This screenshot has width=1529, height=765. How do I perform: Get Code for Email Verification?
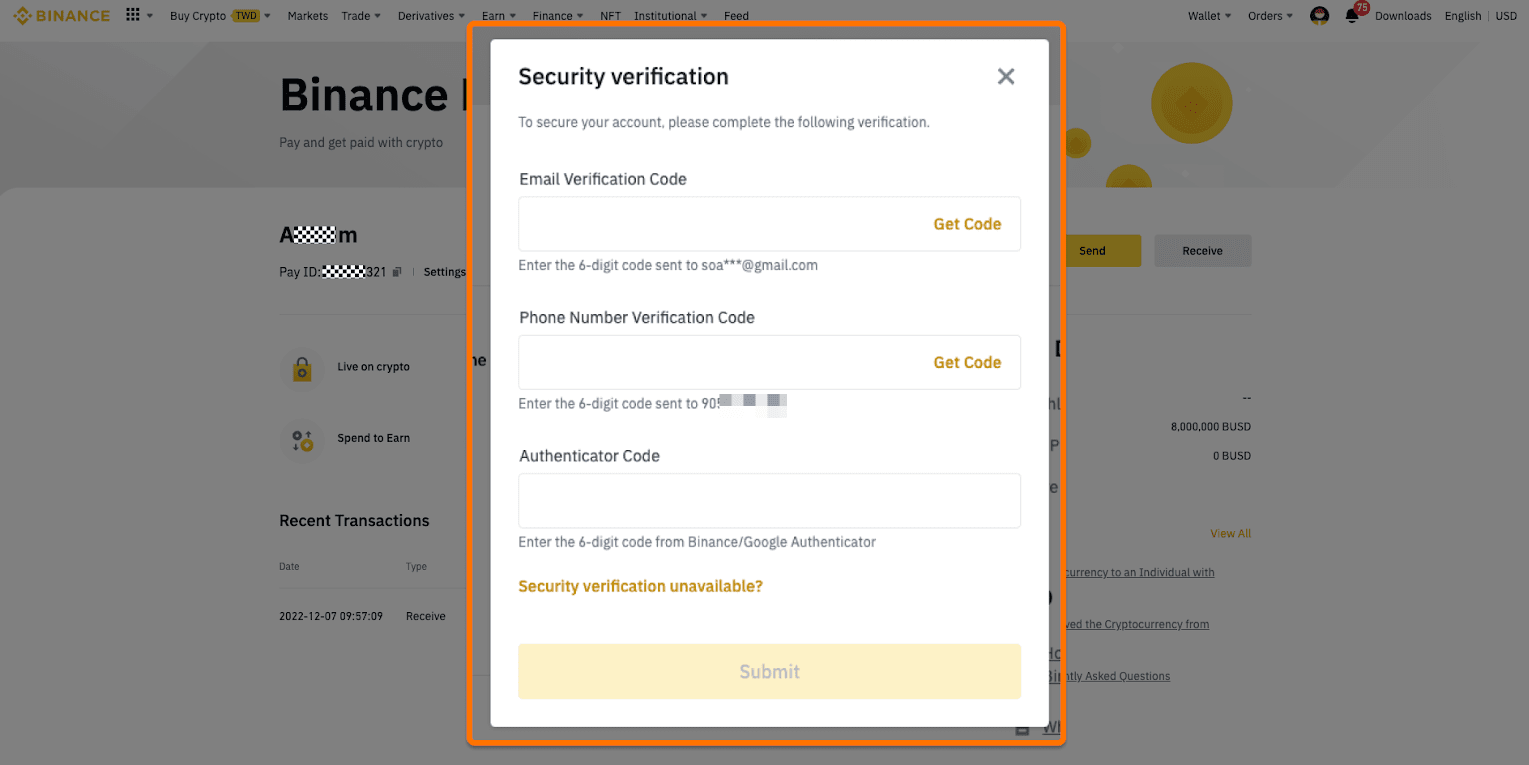pyautogui.click(x=967, y=224)
